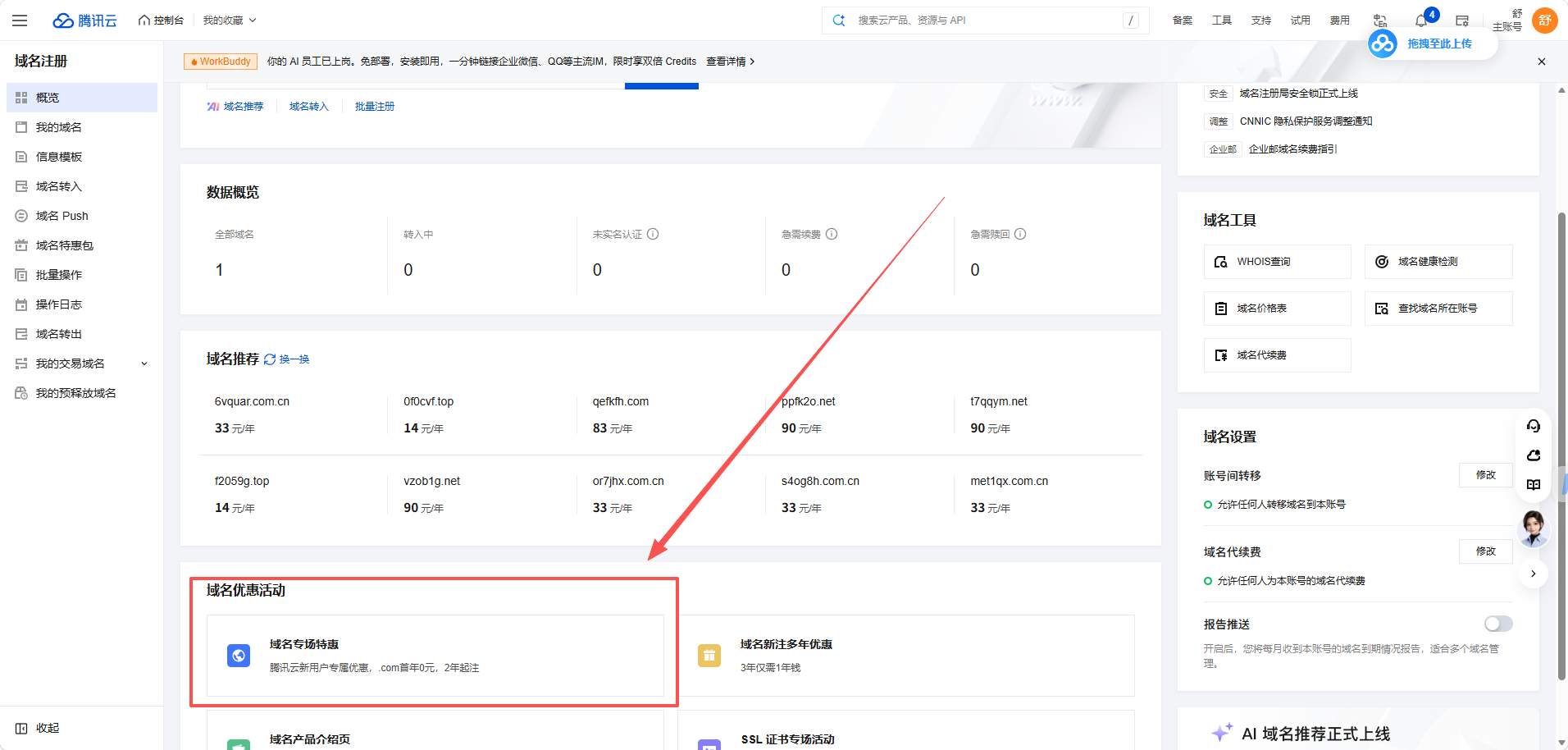Toggle the 报告推送 switch
Image resolution: width=1568 pixels, height=750 pixels.
coord(1498,624)
